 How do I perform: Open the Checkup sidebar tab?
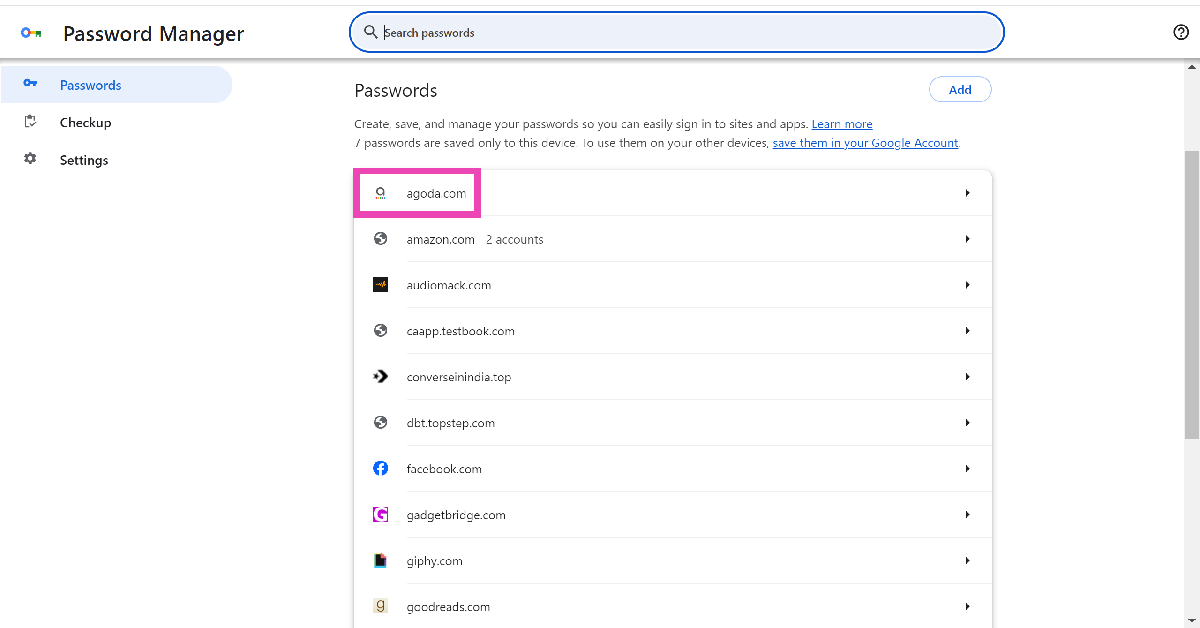[85, 122]
